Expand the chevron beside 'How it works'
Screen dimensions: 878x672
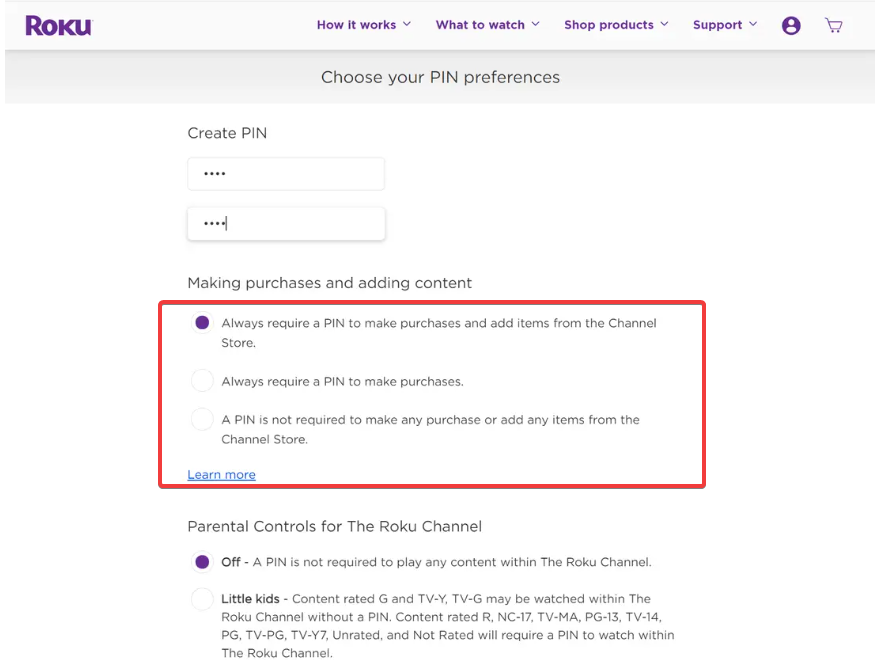click(407, 24)
